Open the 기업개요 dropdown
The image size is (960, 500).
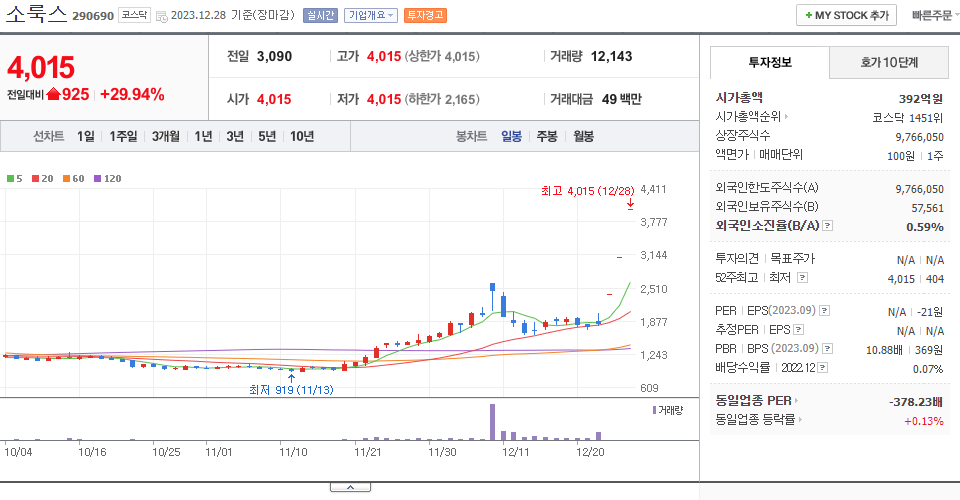tap(370, 15)
